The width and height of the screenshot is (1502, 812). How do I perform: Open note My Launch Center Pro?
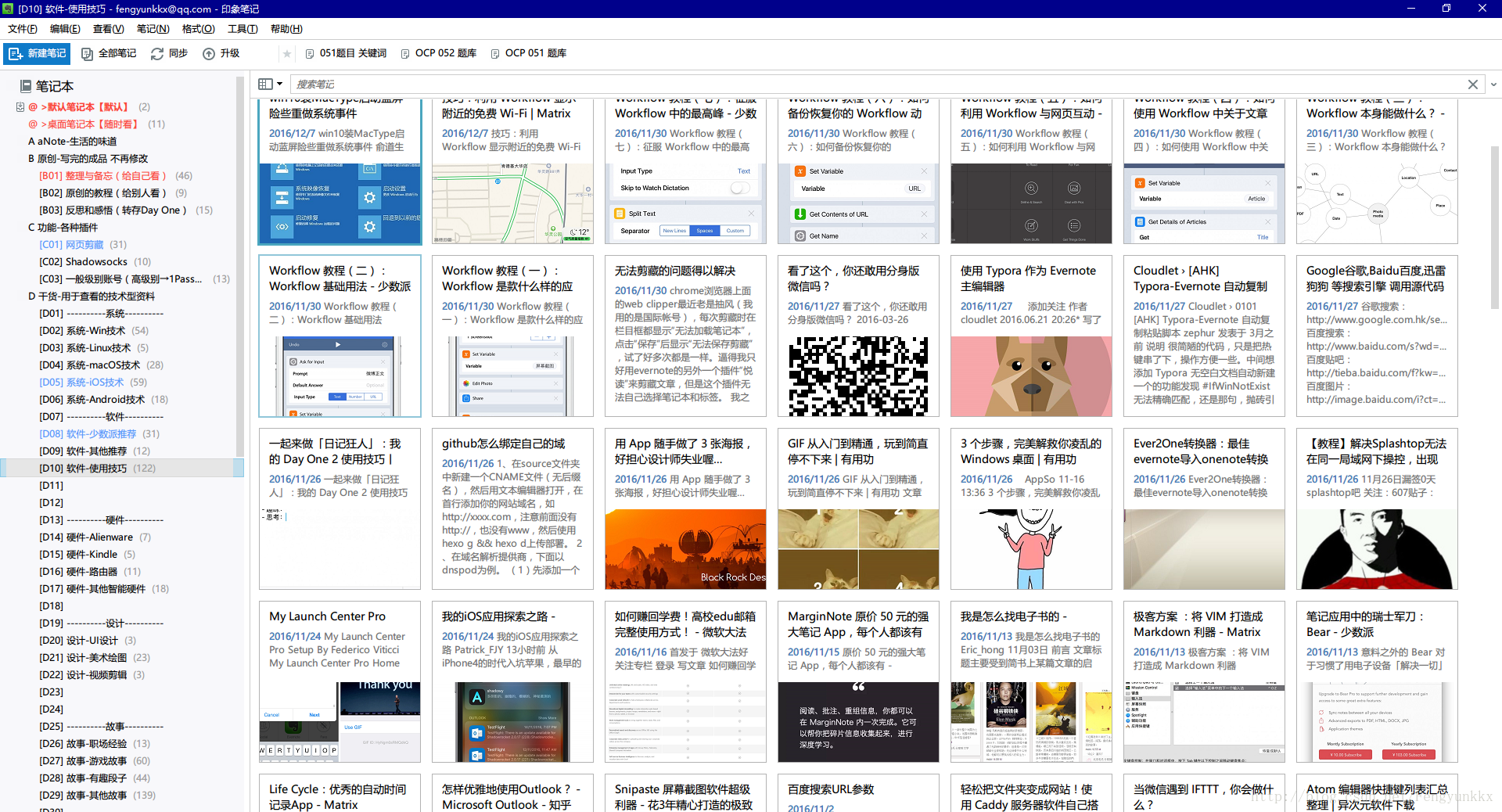pyautogui.click(x=340, y=681)
